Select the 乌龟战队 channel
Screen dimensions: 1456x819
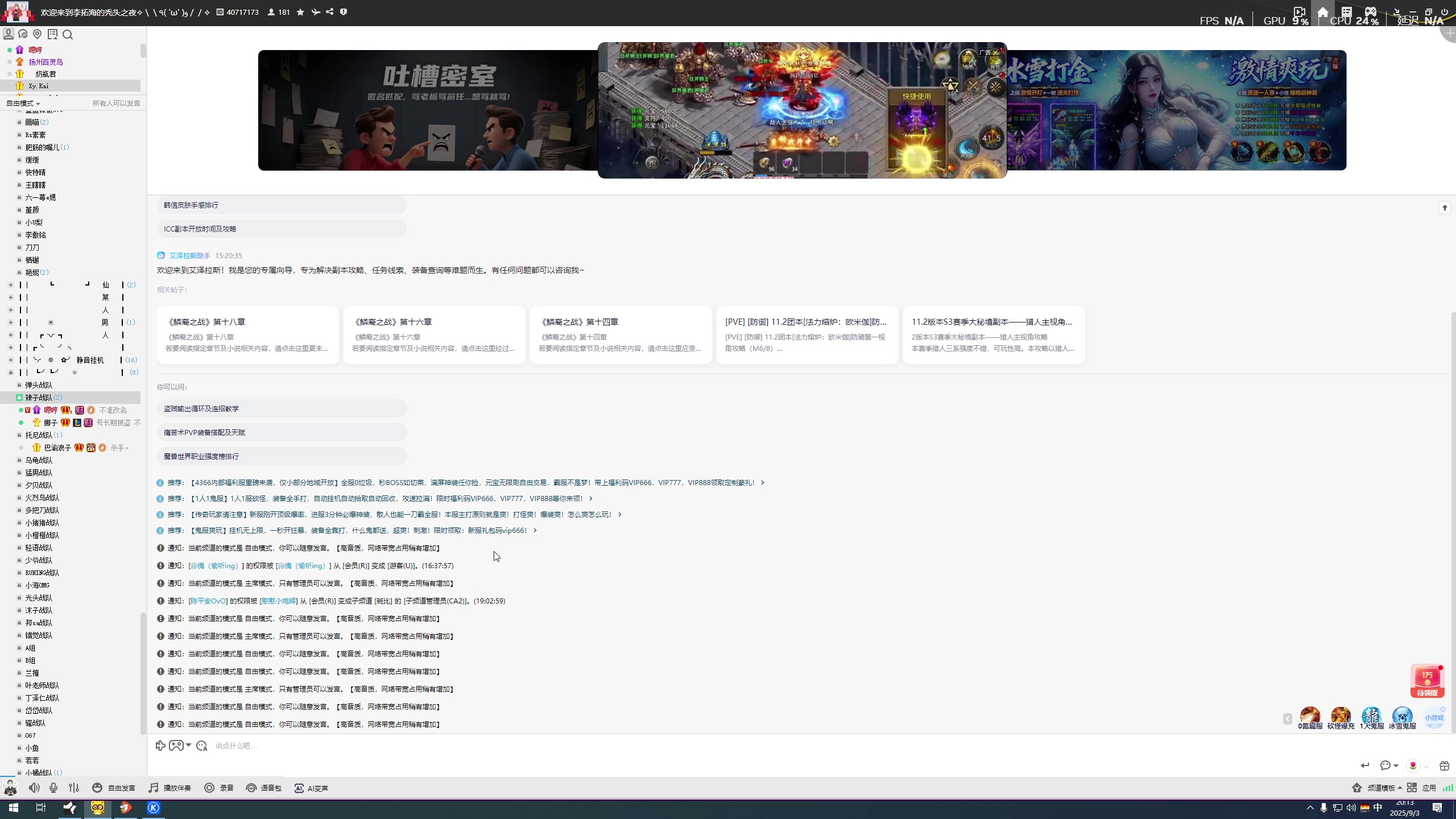39,460
